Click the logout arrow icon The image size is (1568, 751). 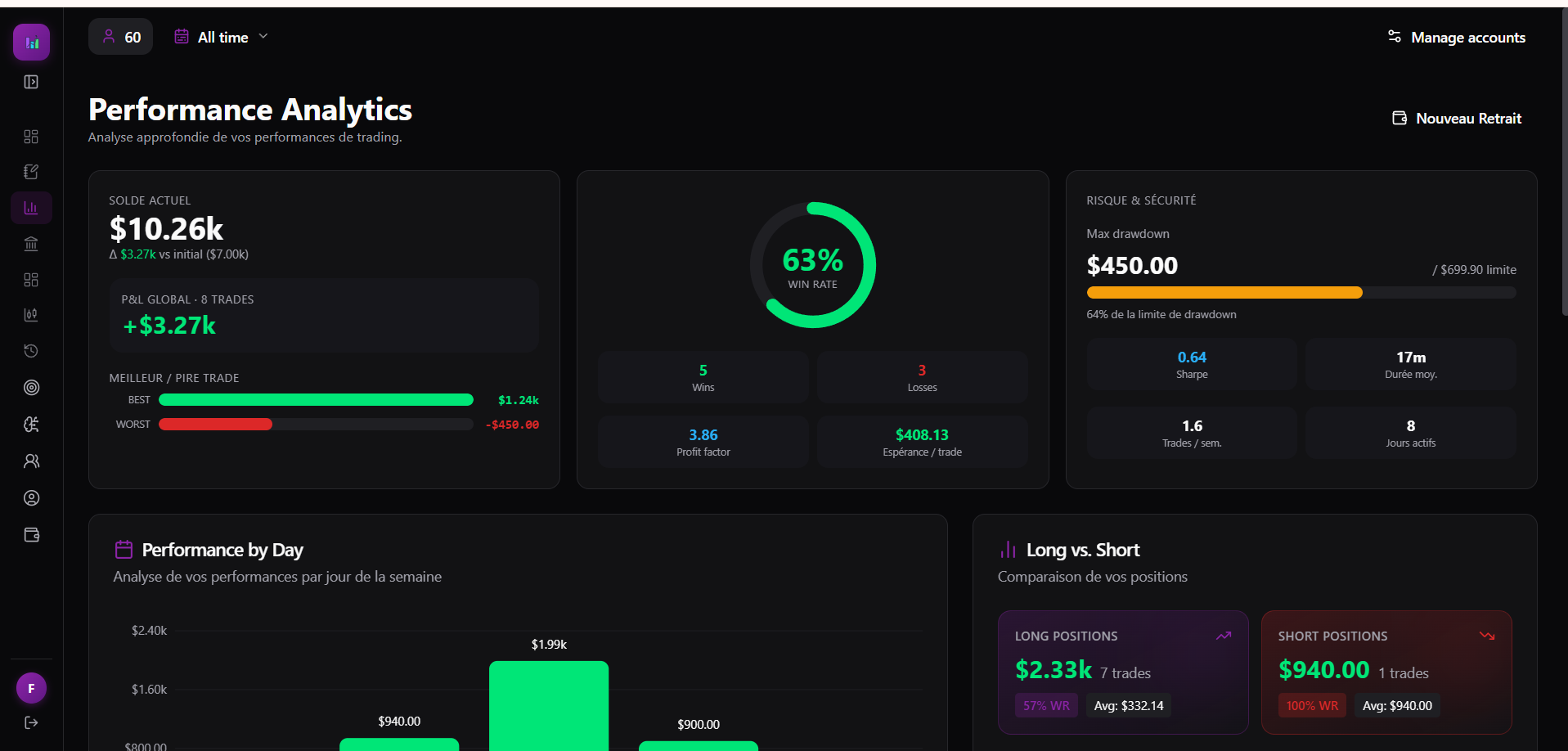(31, 722)
